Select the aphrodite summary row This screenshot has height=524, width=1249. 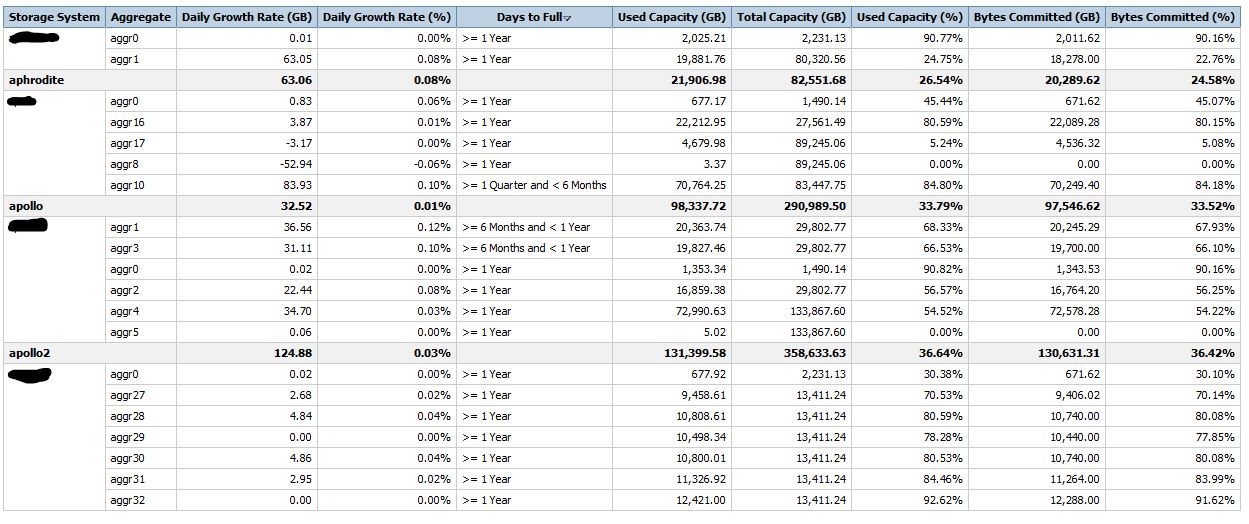pyautogui.click(x=36, y=80)
